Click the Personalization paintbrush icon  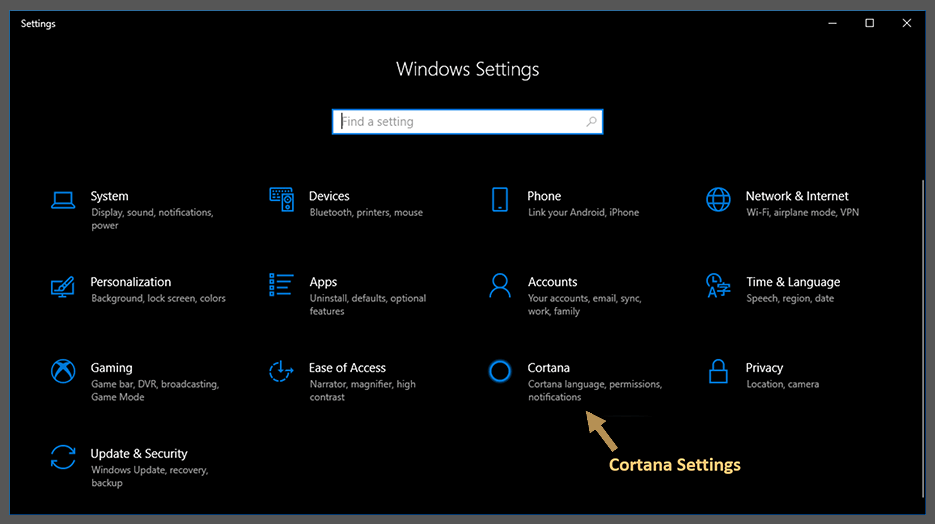pos(63,287)
